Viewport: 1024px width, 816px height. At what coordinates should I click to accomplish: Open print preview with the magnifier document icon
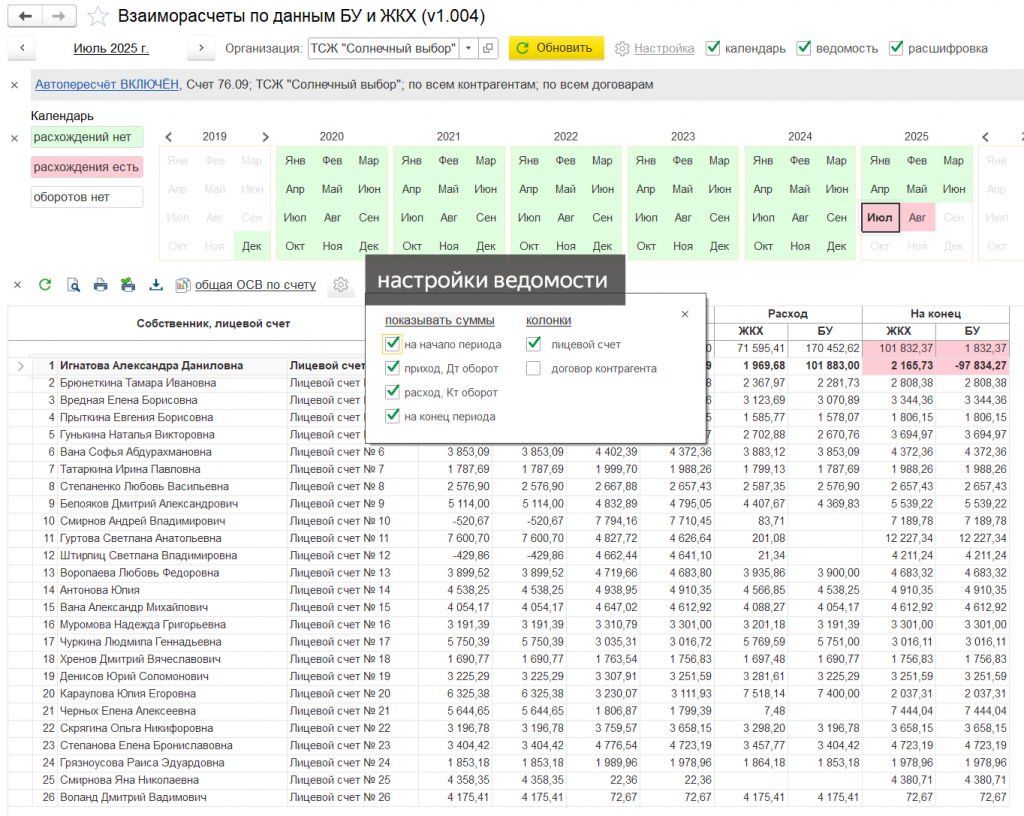(73, 285)
